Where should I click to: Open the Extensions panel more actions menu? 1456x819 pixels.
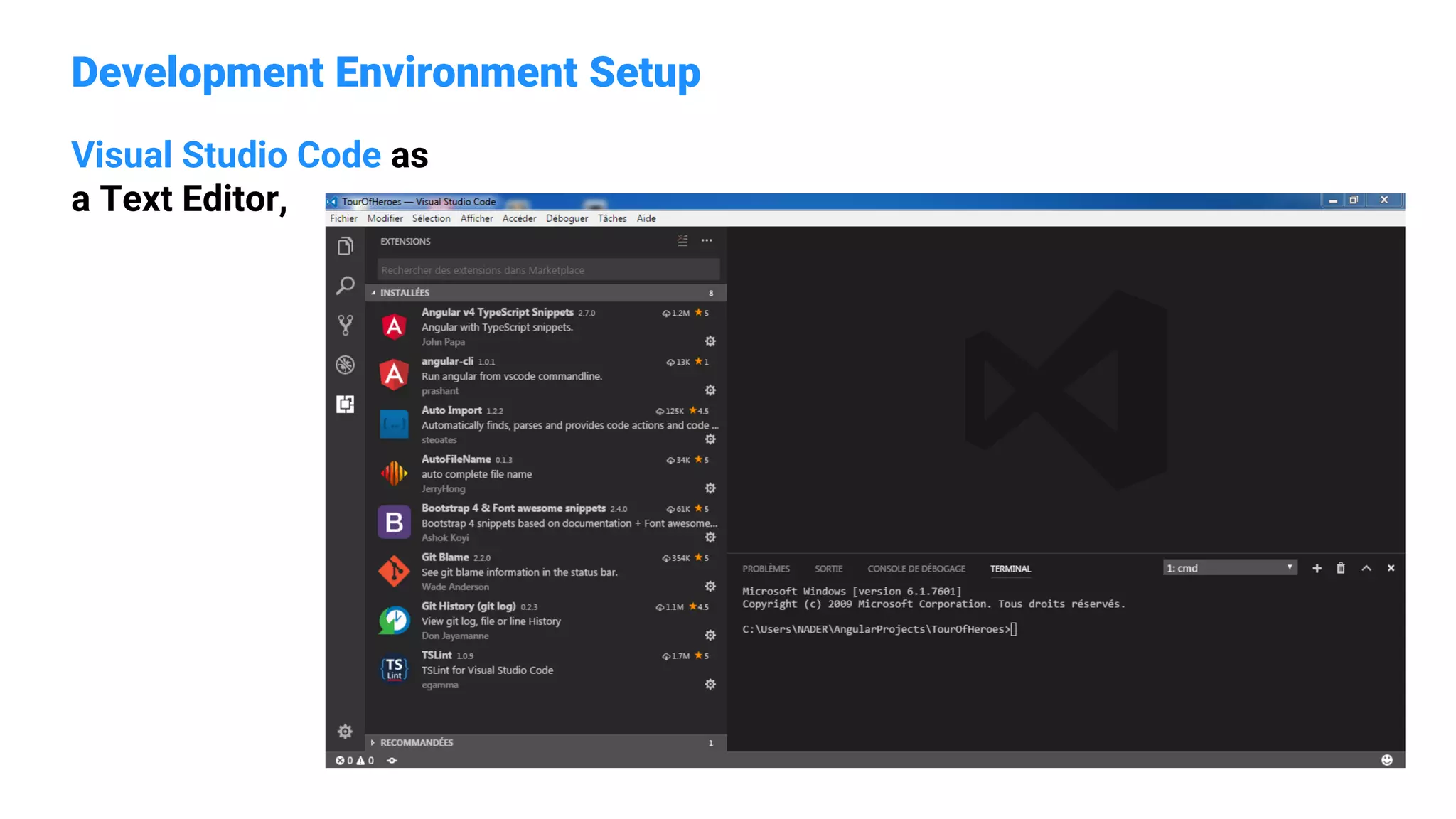[707, 241]
